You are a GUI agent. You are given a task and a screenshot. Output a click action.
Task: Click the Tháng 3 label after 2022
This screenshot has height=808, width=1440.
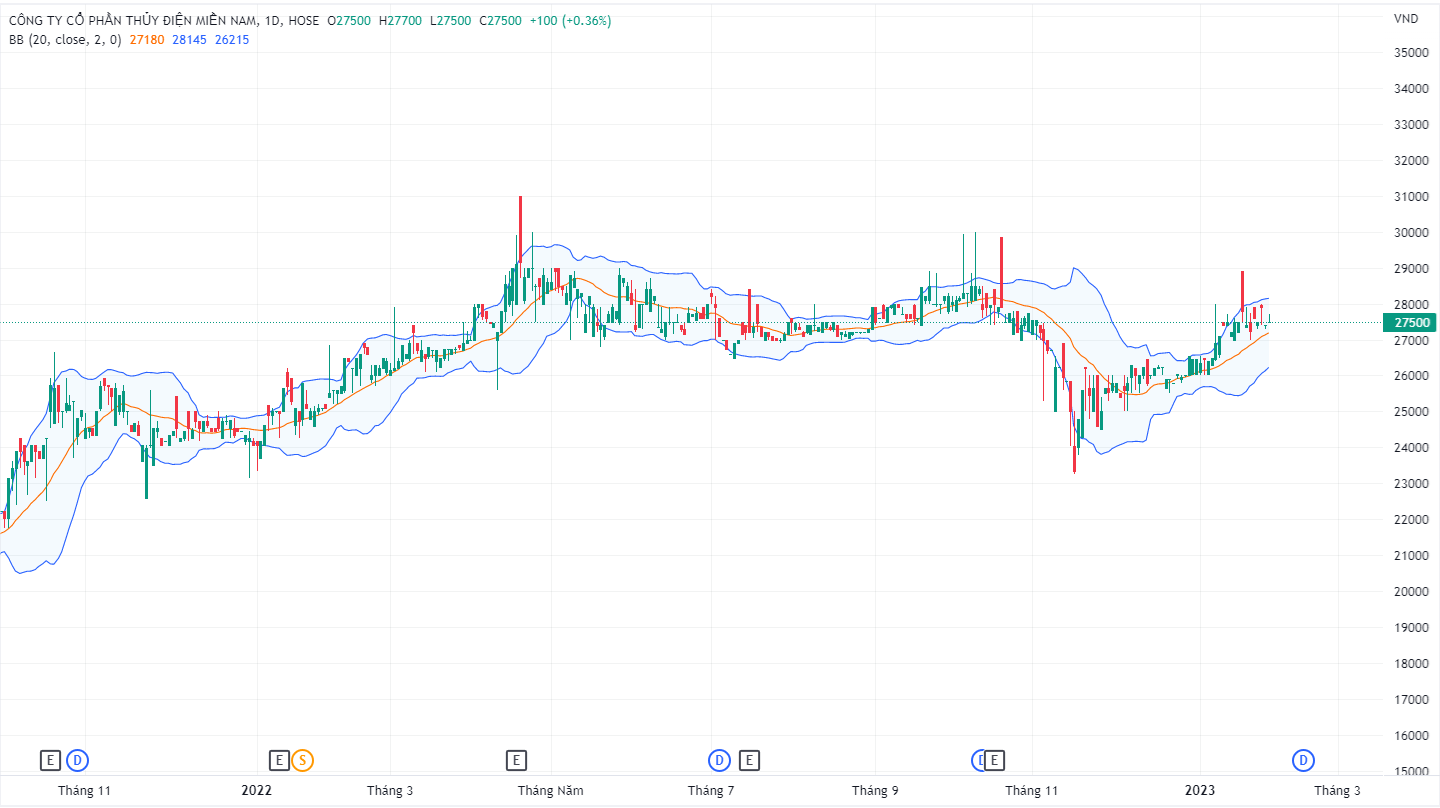(x=390, y=791)
